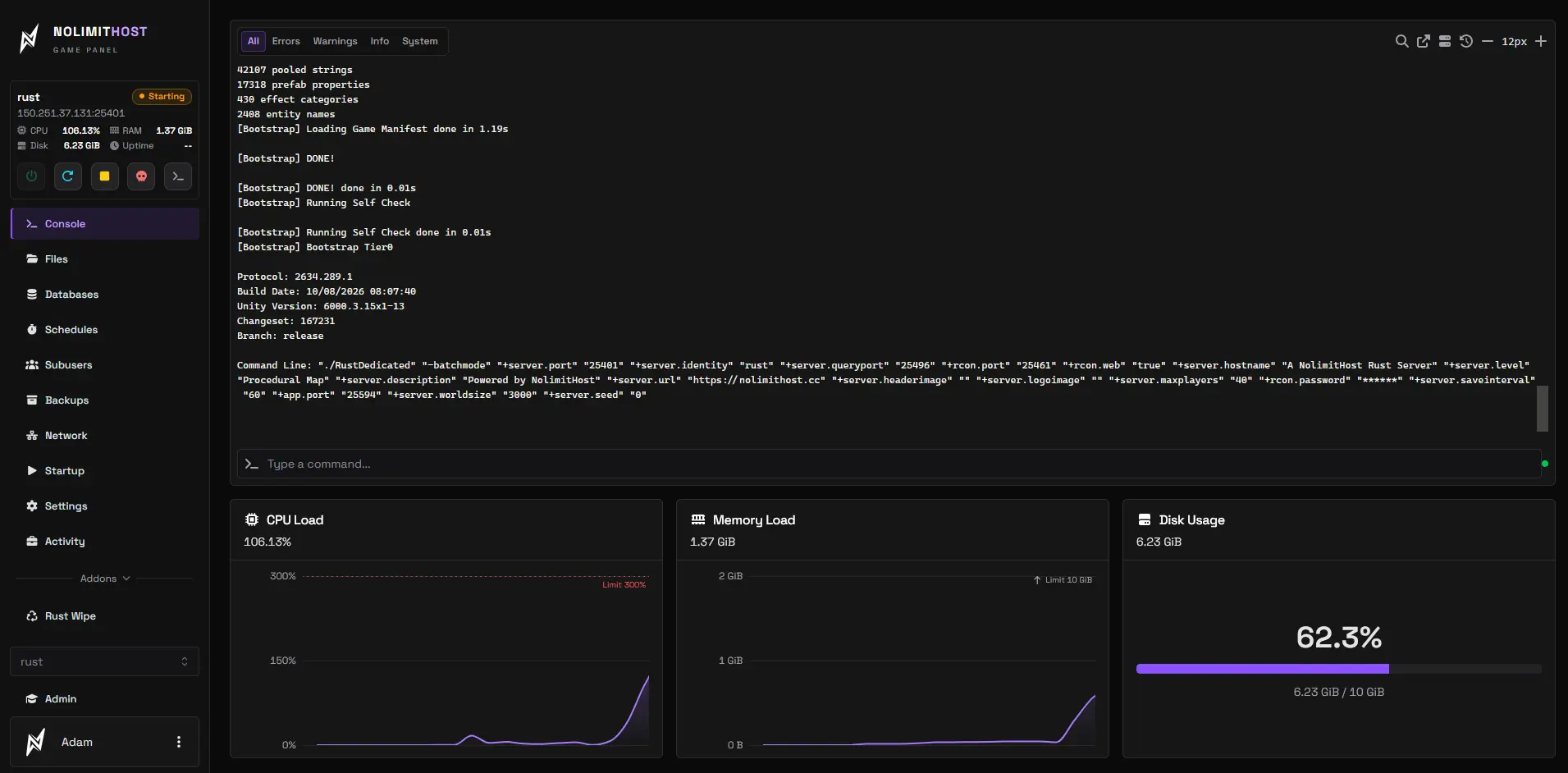Focus the Type a command input
The image size is (1568, 773).
[889, 464]
